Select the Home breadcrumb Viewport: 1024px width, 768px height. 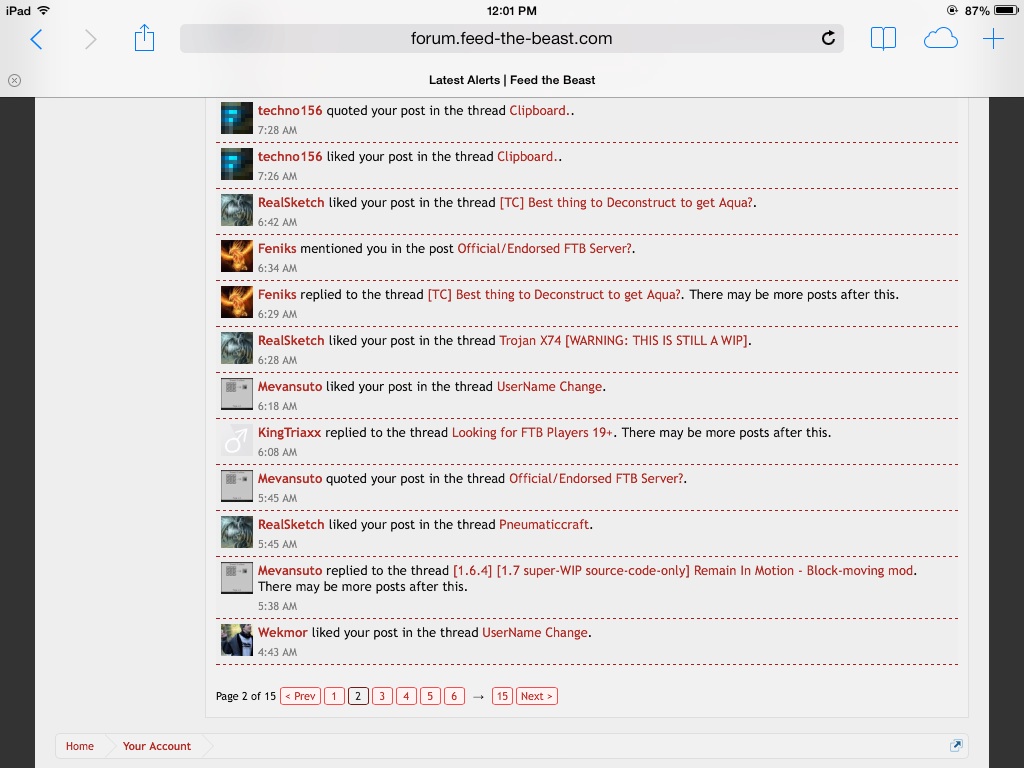(x=80, y=746)
